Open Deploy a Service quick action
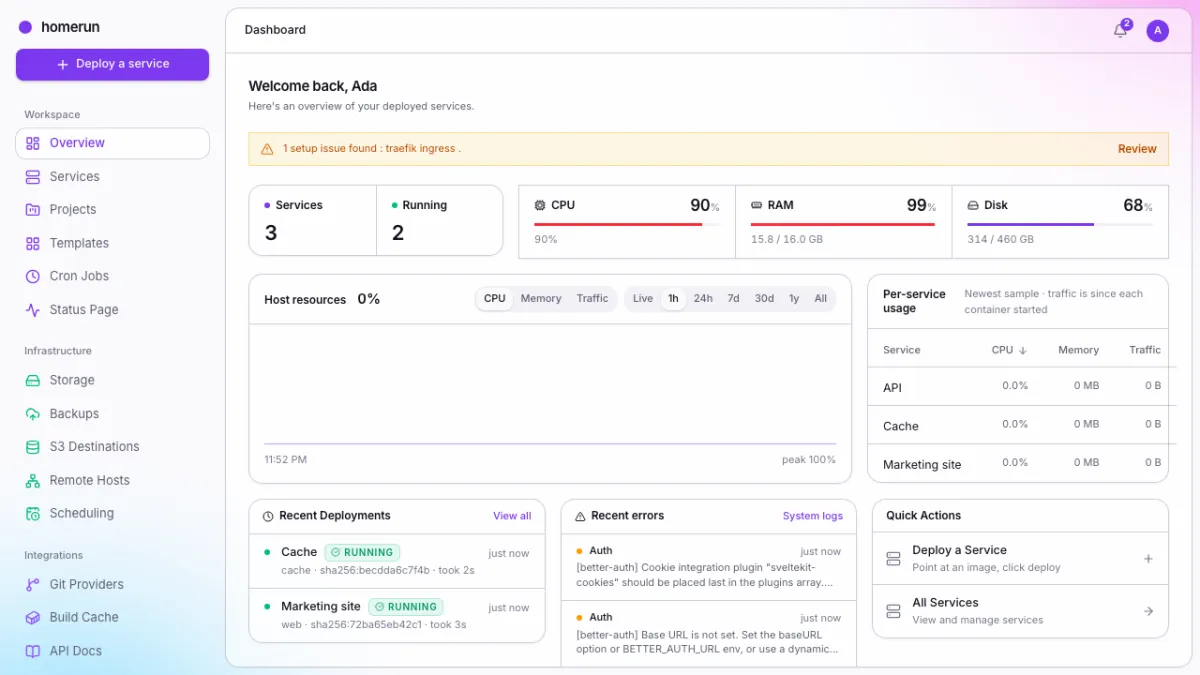This screenshot has width=1200, height=675. coord(1020,559)
